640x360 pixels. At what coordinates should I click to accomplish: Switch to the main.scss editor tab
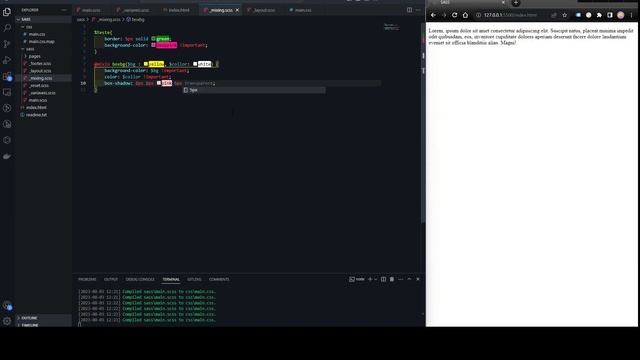click(91, 10)
